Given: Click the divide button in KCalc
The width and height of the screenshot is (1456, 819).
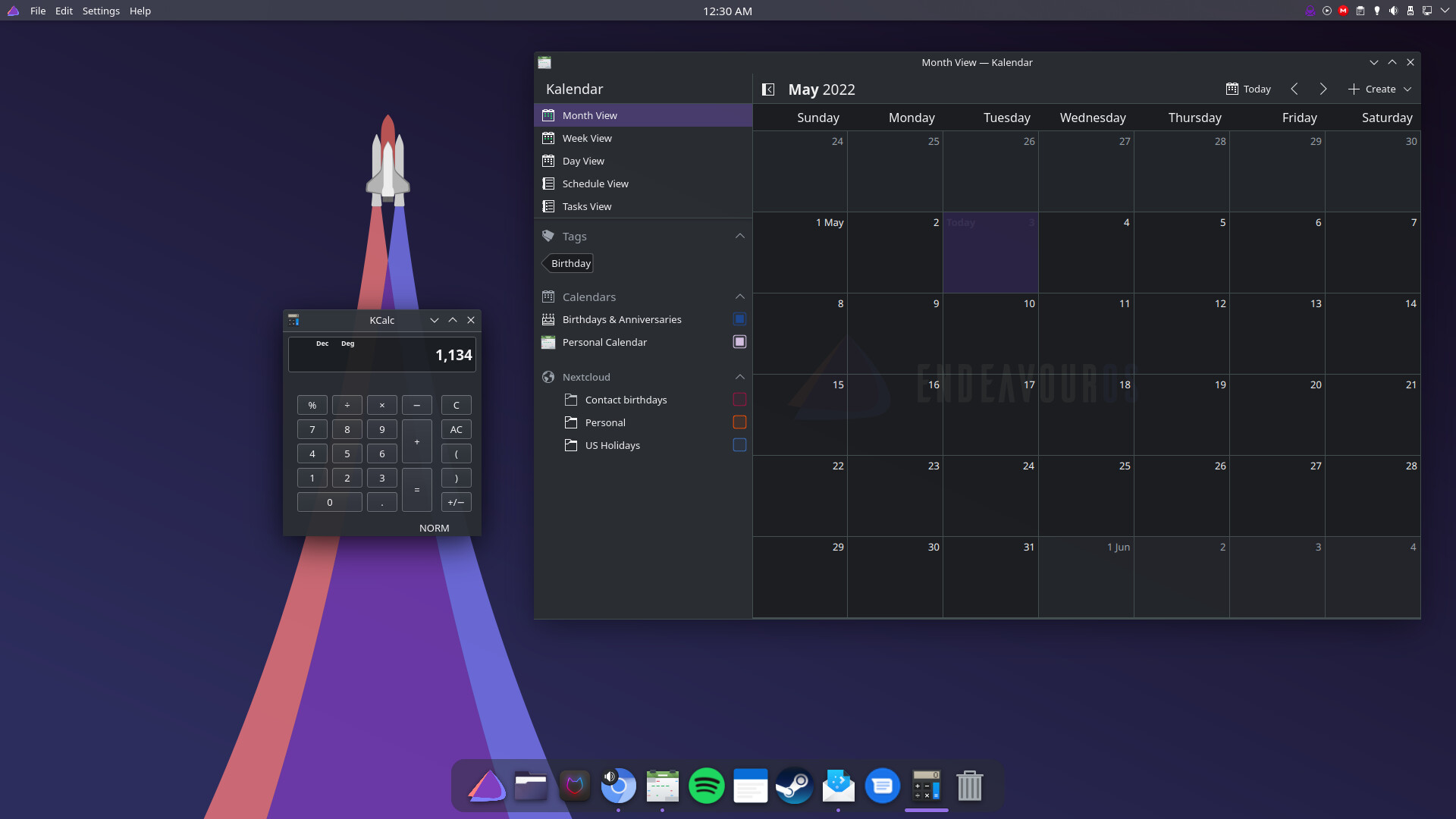Looking at the screenshot, I should coord(347,405).
